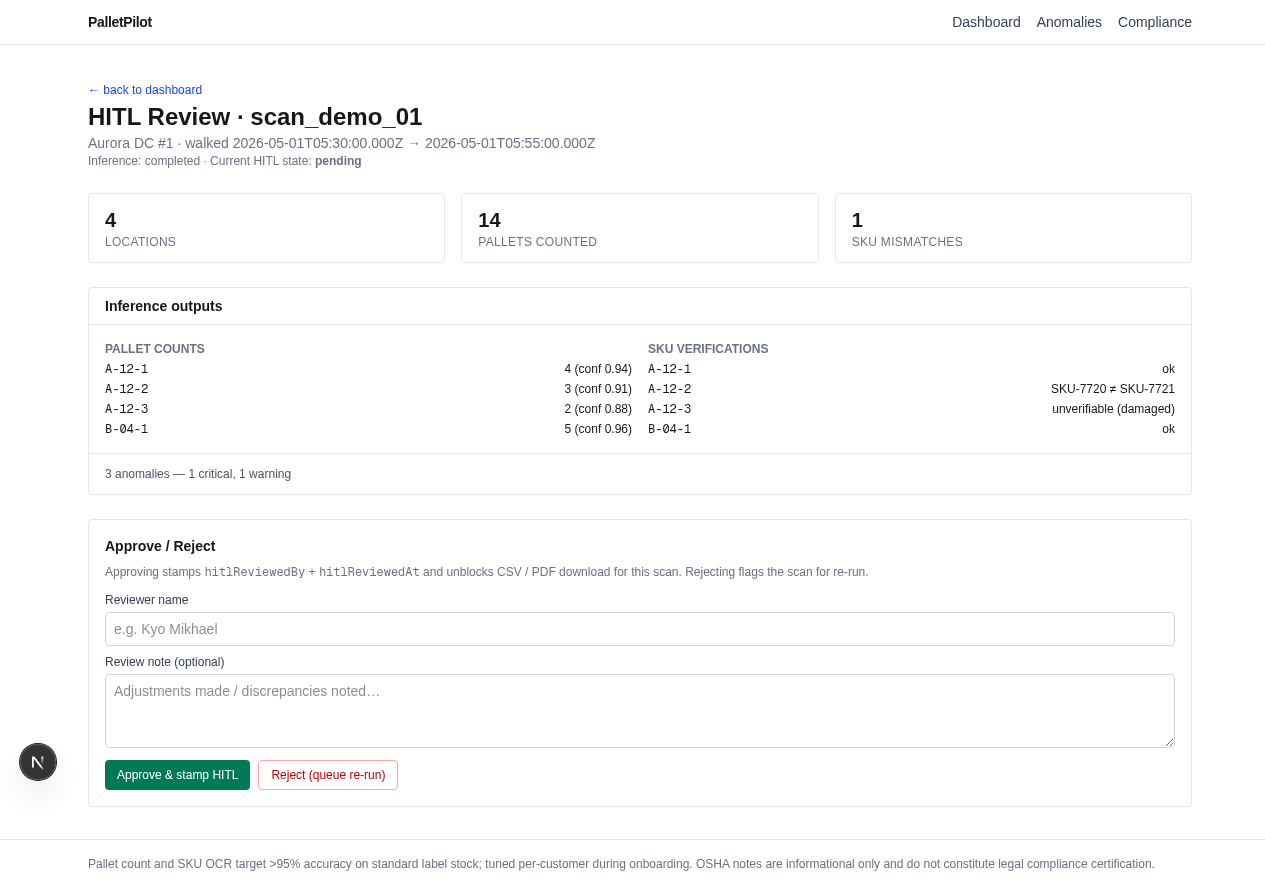
Task: Click SKU verification ok for B-04-1
Action: pos(1168,429)
